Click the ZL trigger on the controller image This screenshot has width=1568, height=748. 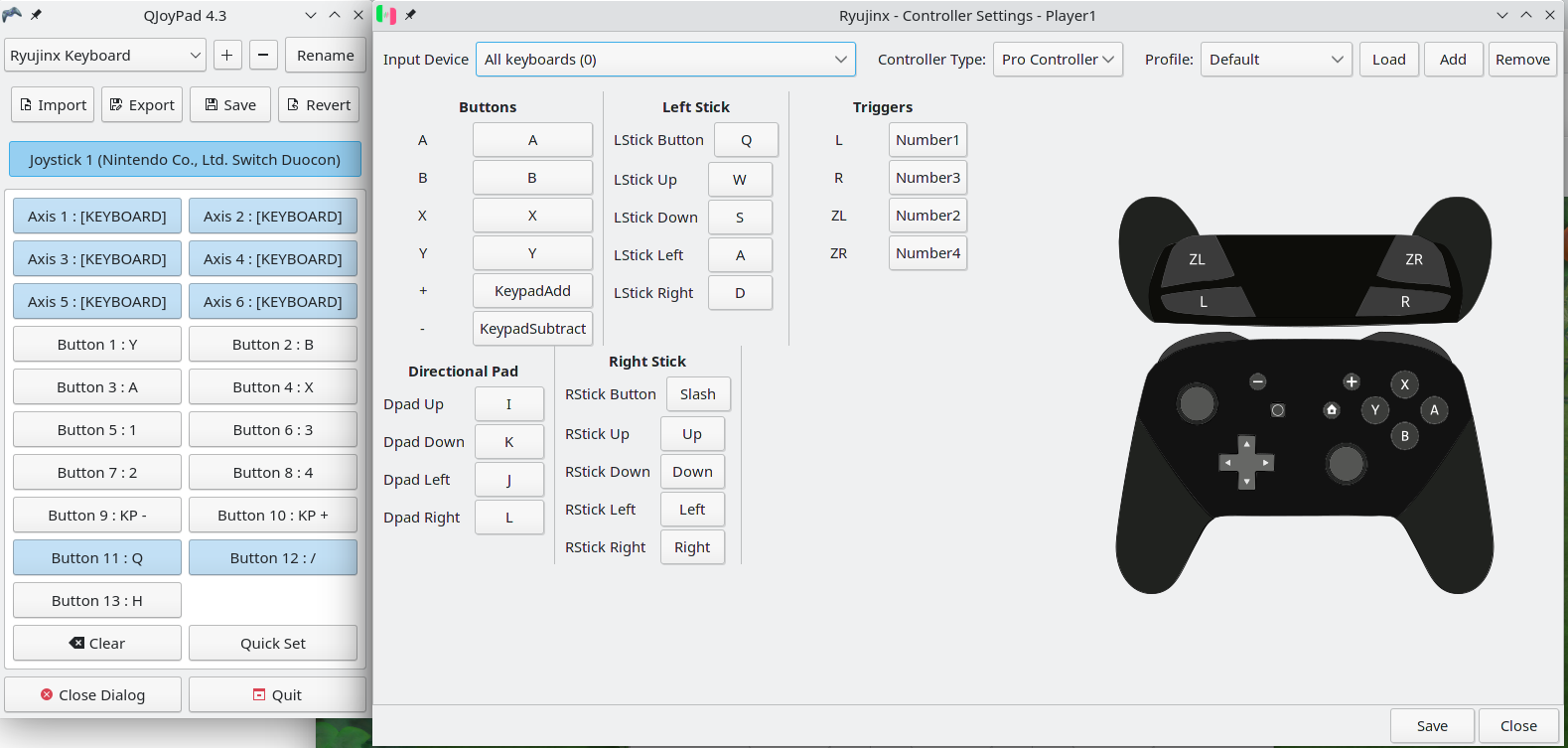(1197, 260)
